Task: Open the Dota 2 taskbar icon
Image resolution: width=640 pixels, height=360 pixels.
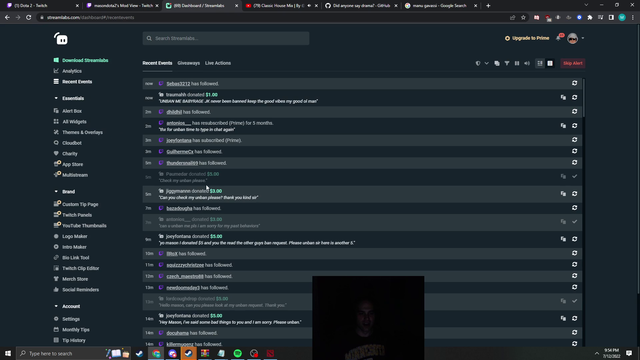Action: 270,353
